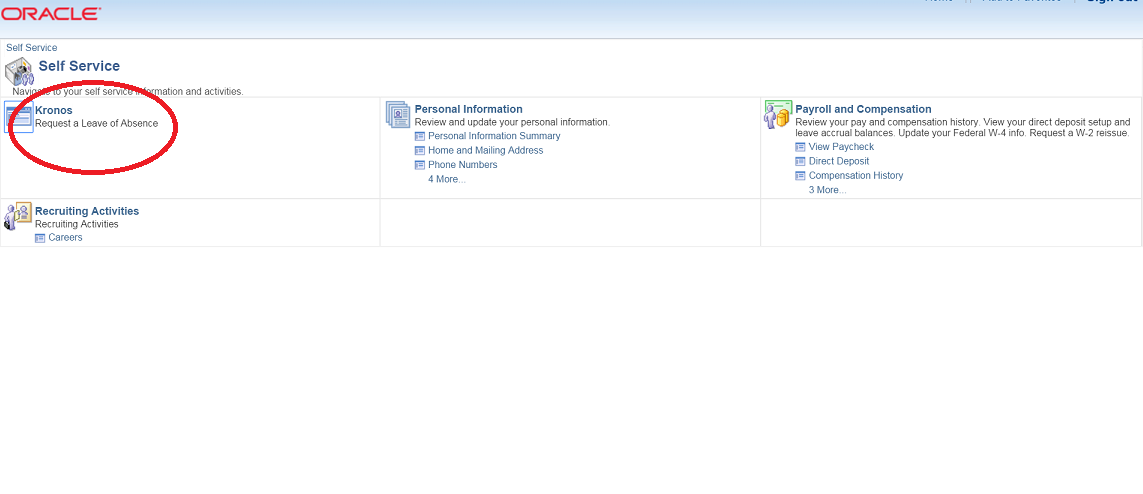Click the Request a Leave of Absence text

coord(97,124)
